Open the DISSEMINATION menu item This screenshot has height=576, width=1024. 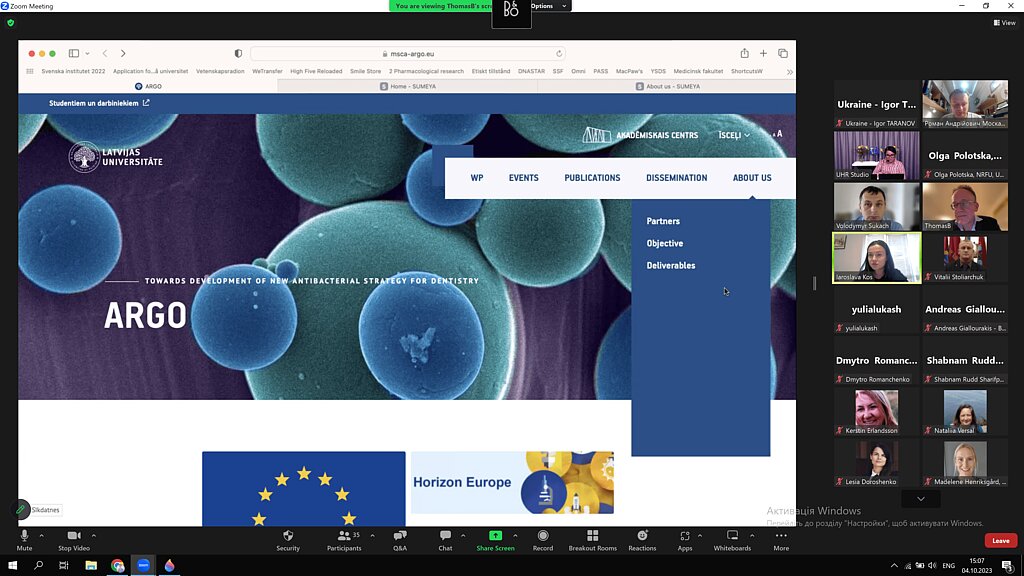point(677,178)
